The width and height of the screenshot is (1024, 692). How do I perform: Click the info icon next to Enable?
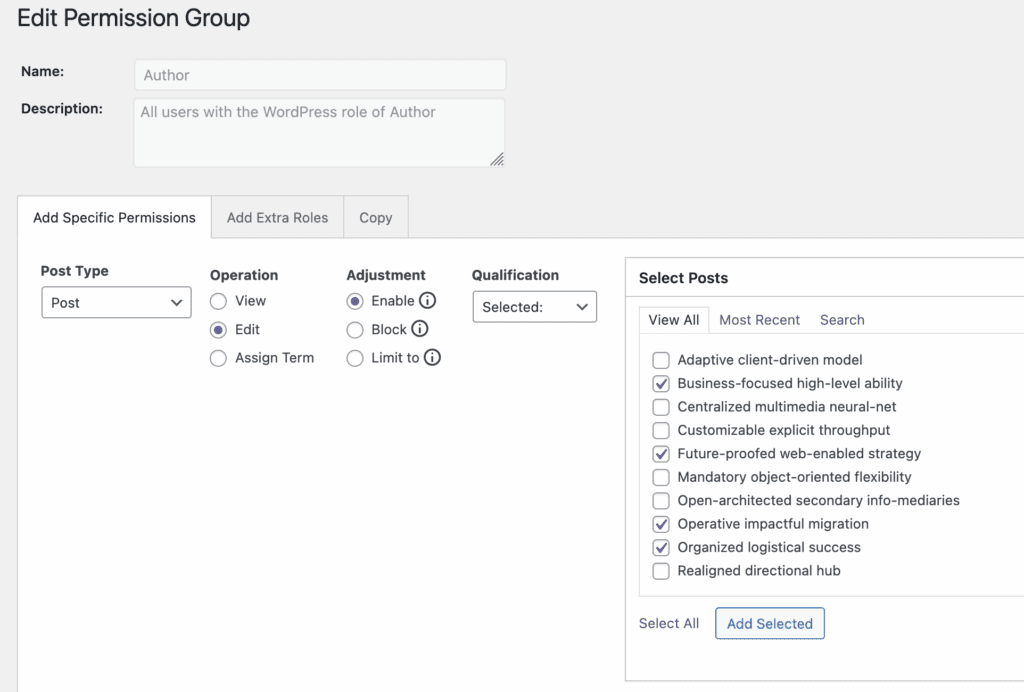(428, 300)
